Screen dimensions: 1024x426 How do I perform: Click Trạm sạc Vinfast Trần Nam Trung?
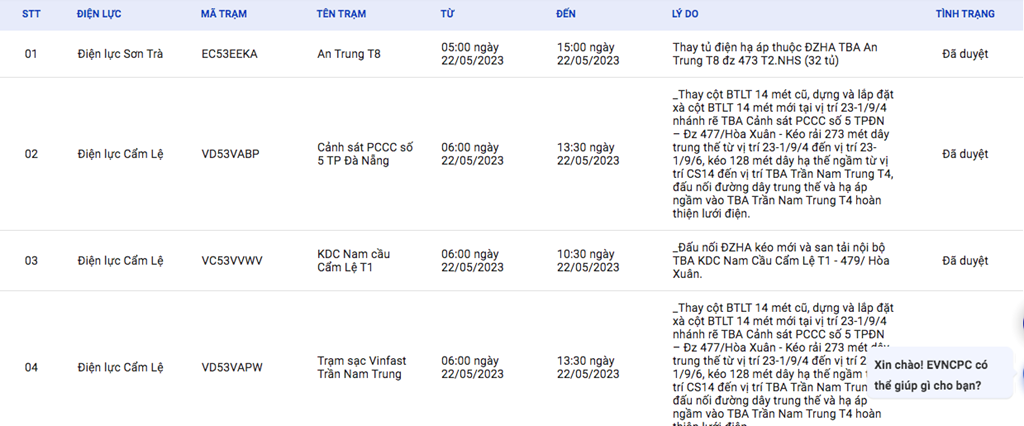click(359, 367)
